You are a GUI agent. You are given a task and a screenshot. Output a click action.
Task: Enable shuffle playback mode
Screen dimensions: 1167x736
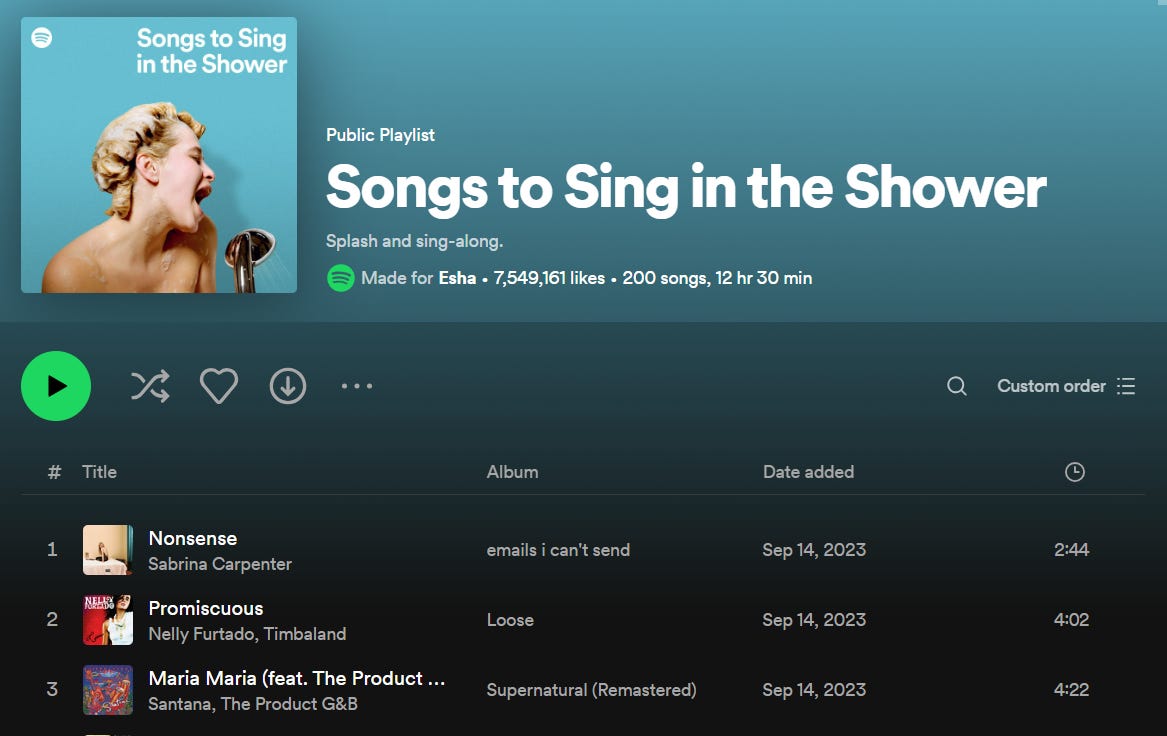click(x=149, y=386)
